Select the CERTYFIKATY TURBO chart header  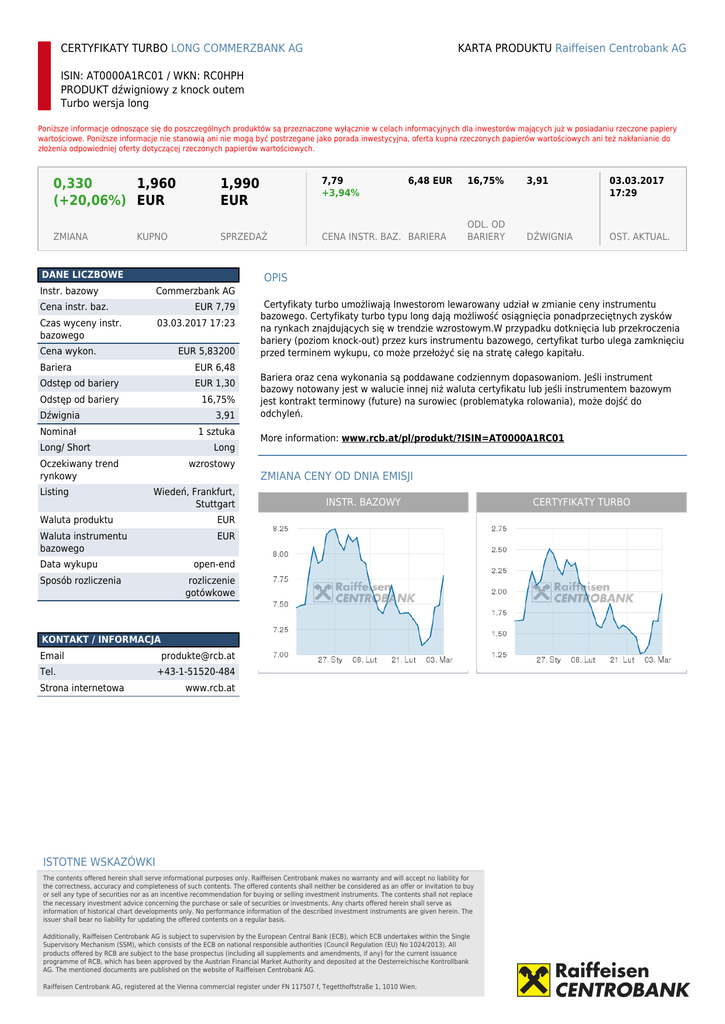581,502
